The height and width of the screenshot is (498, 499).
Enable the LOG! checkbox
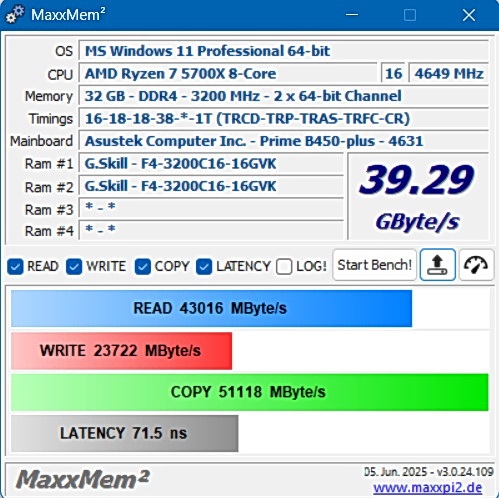[x=284, y=267]
